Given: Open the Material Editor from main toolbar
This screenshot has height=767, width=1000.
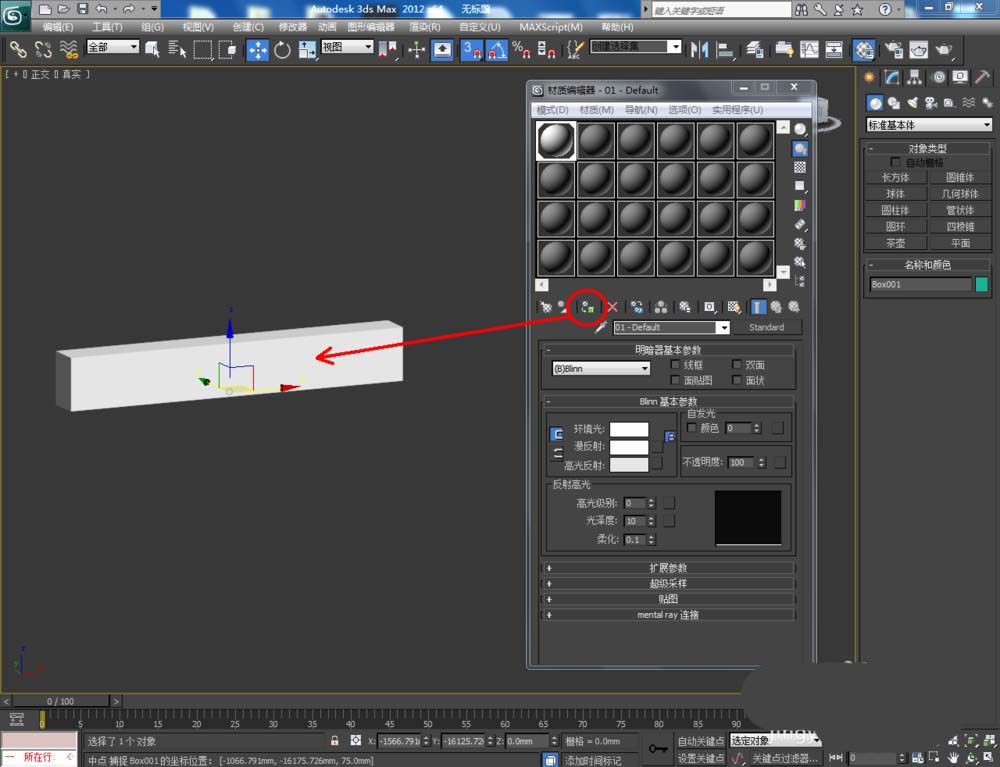Looking at the screenshot, I should 864,50.
